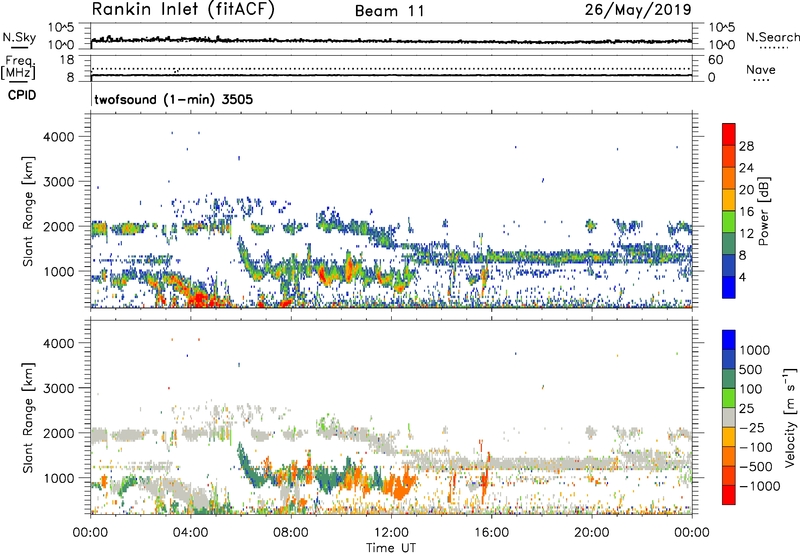Click the '20:00' time tick label
Viewport: 800px width, 554px height.
pos(591,533)
